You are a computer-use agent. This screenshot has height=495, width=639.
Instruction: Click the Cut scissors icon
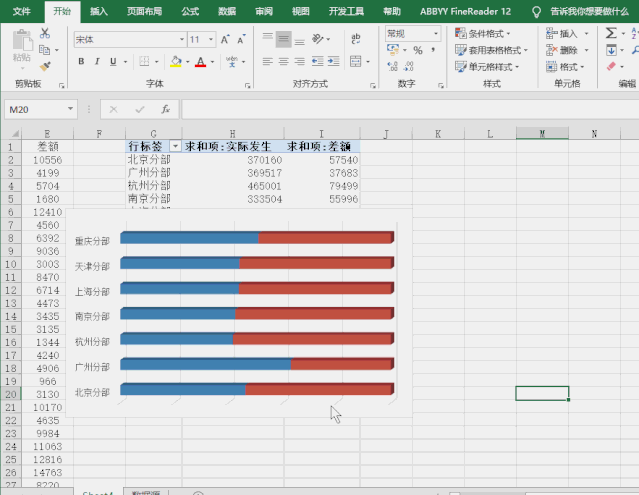(x=45, y=33)
